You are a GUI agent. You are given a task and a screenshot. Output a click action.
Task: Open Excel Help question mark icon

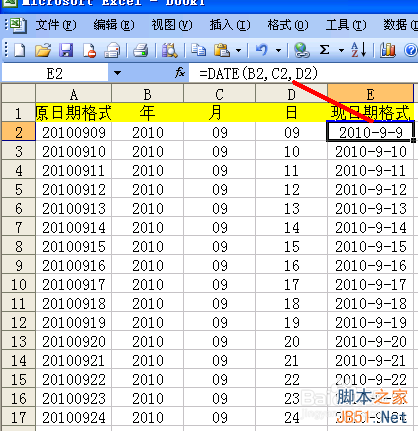[x=410, y=51]
